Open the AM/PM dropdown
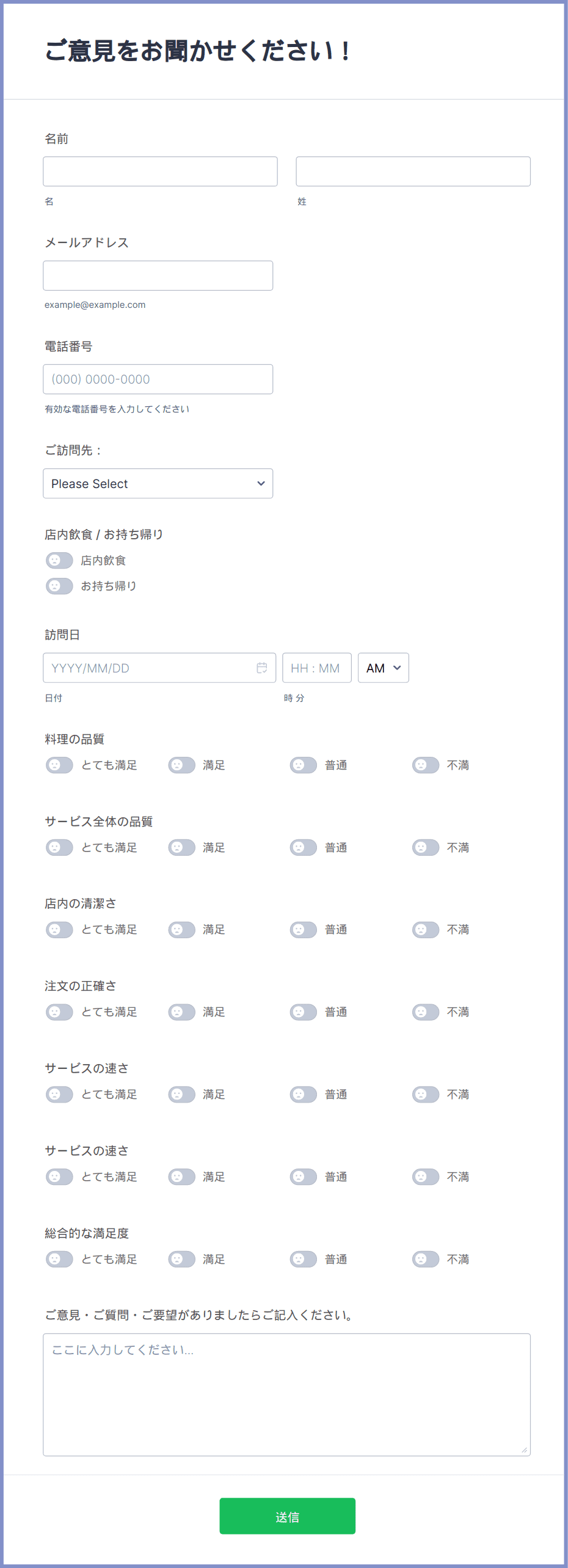The width and height of the screenshot is (568, 1568). [x=383, y=668]
